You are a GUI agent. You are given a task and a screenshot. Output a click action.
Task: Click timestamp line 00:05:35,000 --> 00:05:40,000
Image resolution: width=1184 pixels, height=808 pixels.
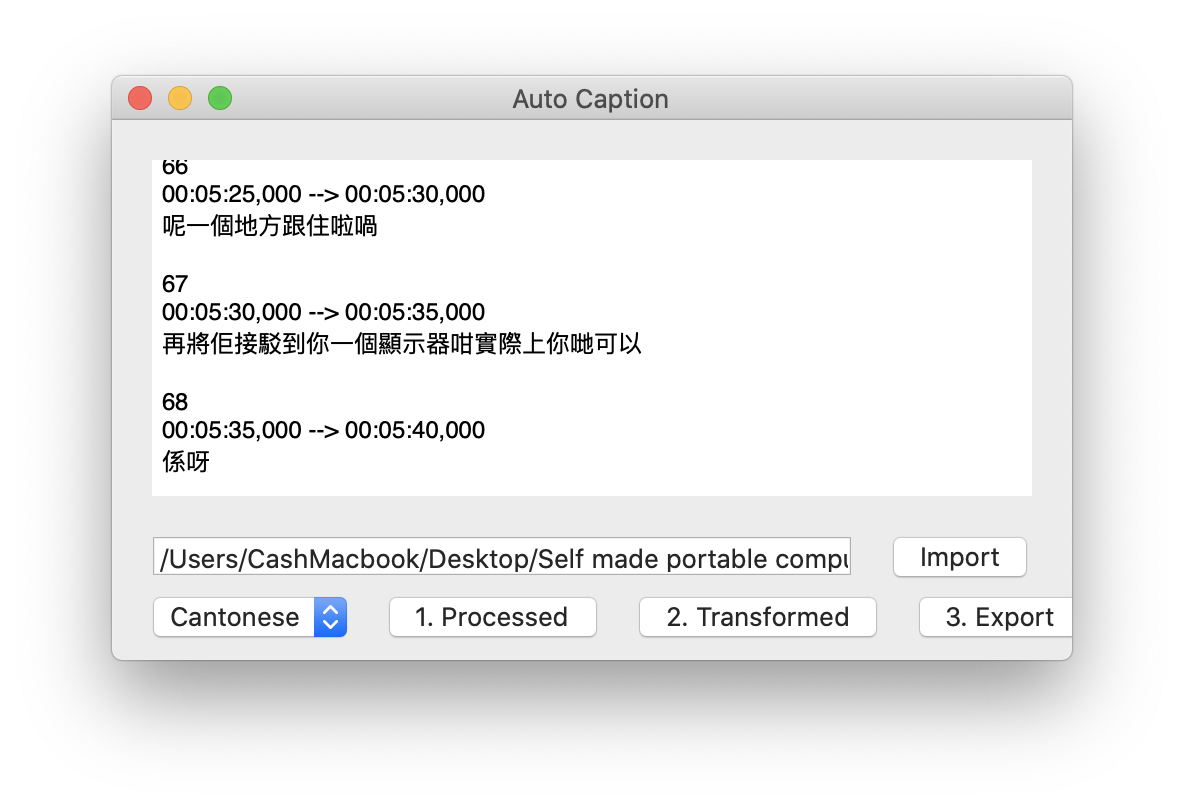pyautogui.click(x=323, y=430)
